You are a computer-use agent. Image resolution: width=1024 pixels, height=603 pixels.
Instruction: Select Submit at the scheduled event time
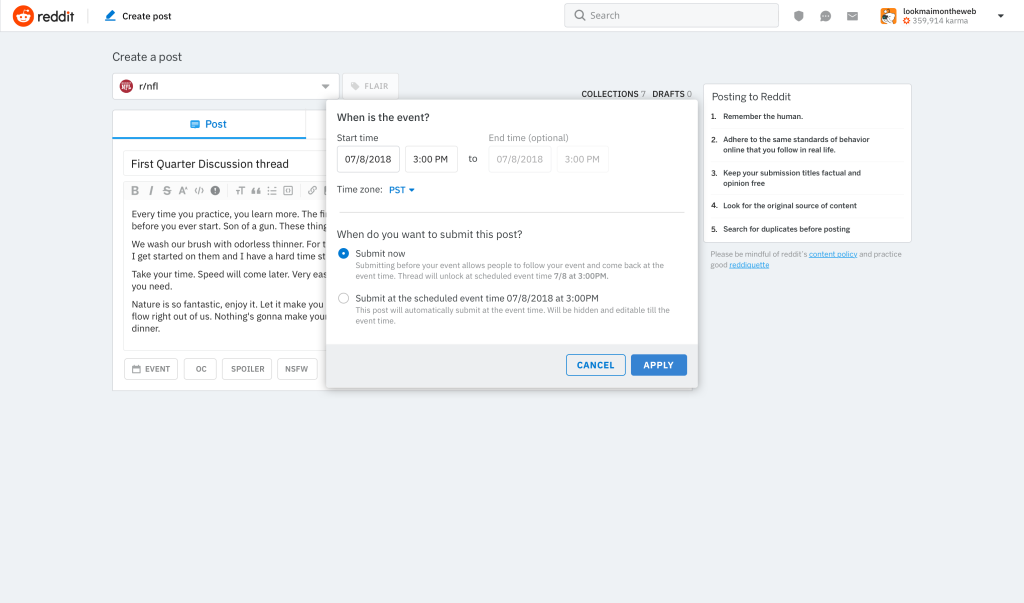pos(344,299)
